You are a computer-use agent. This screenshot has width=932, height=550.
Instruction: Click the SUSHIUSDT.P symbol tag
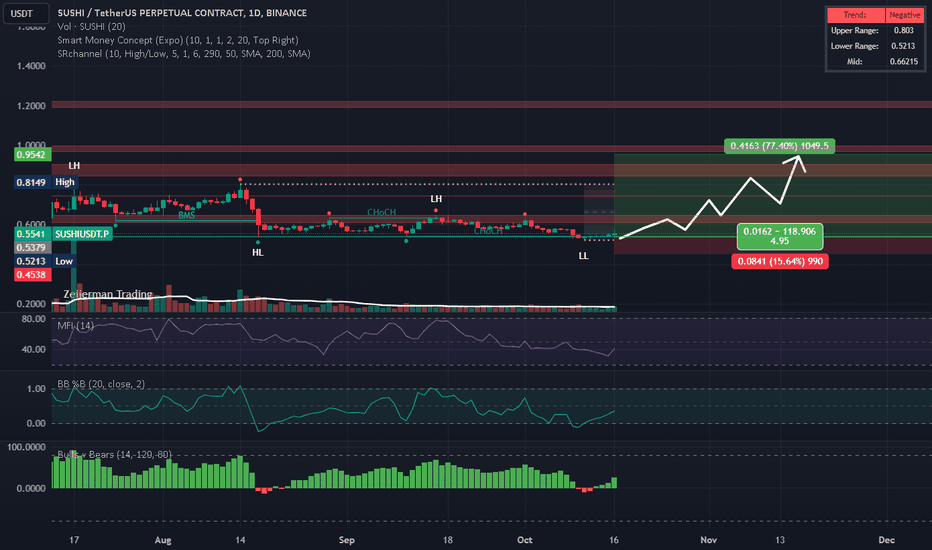pos(82,234)
